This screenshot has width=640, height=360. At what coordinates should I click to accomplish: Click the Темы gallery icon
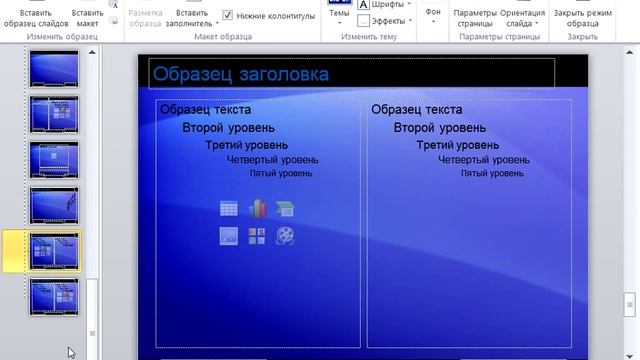click(x=340, y=2)
